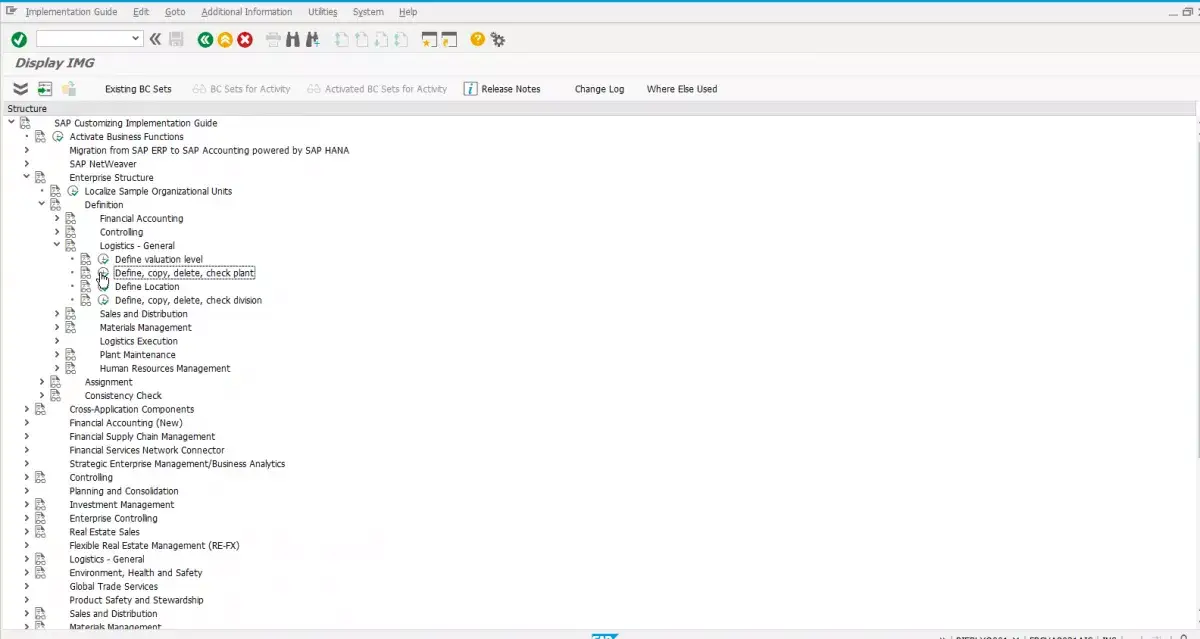Click the Print icon in toolbar
The width and height of the screenshot is (1200, 639).
point(274,39)
